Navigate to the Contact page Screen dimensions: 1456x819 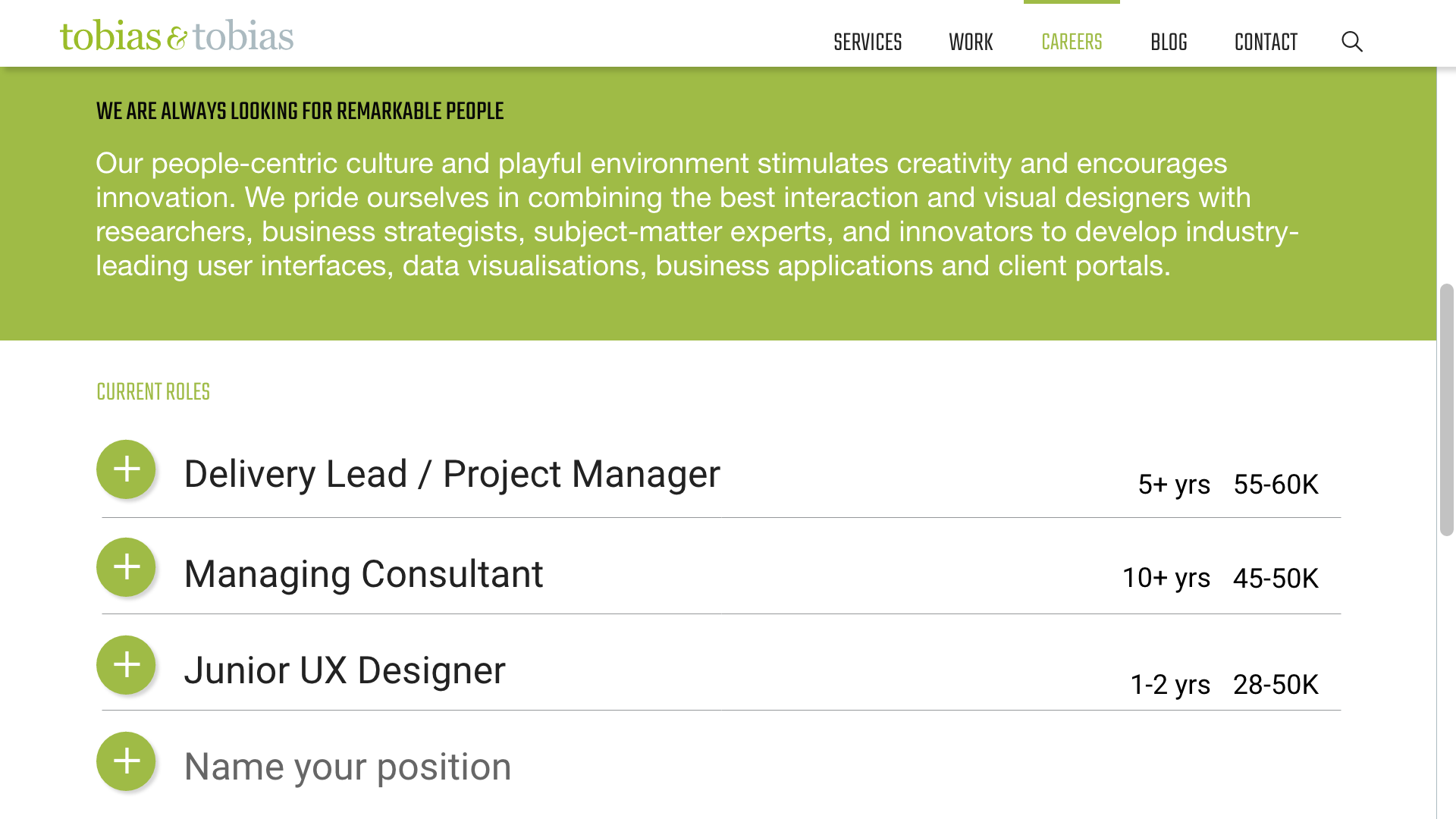coord(1266,42)
